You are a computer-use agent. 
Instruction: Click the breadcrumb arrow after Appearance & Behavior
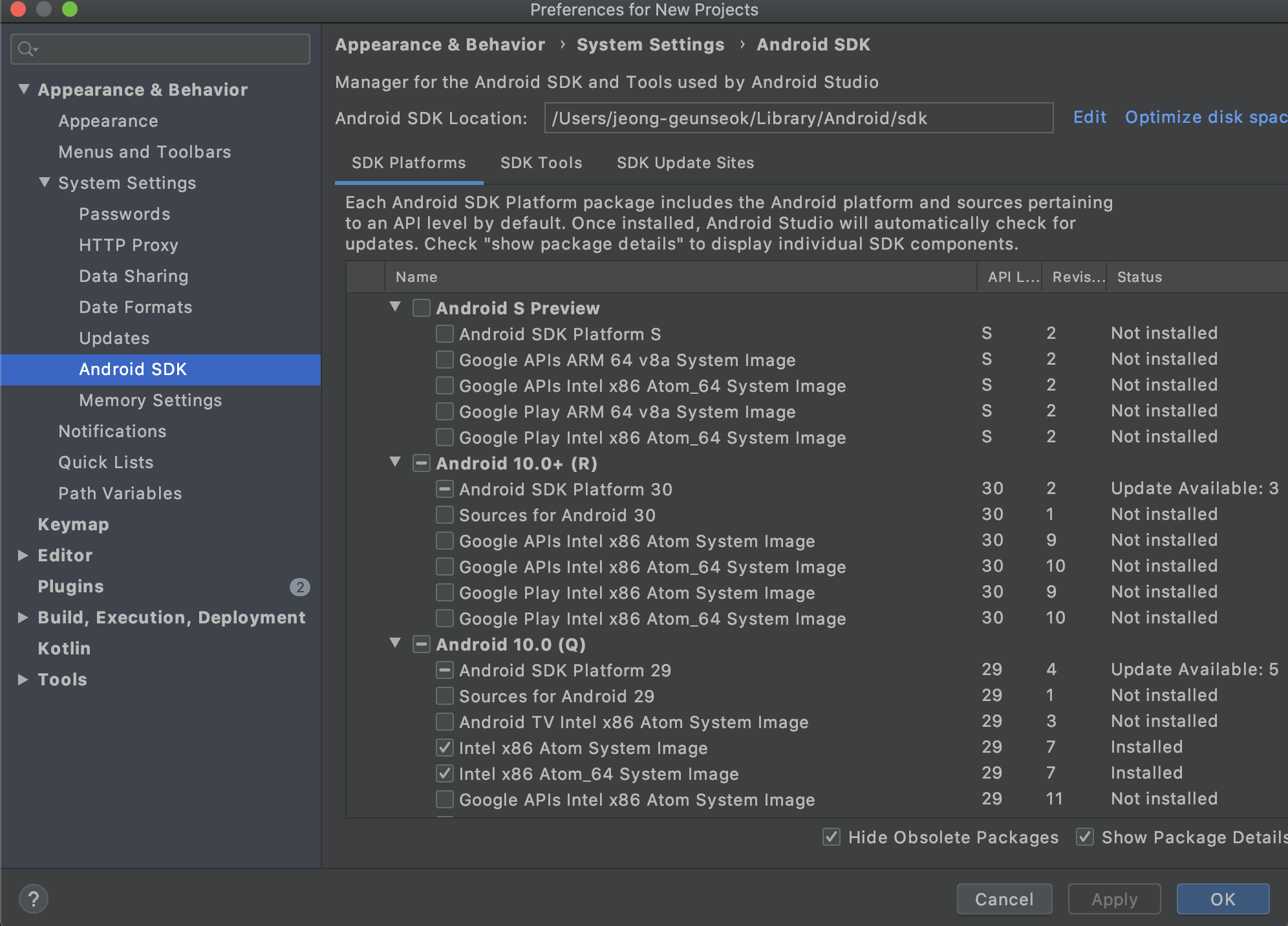click(562, 45)
